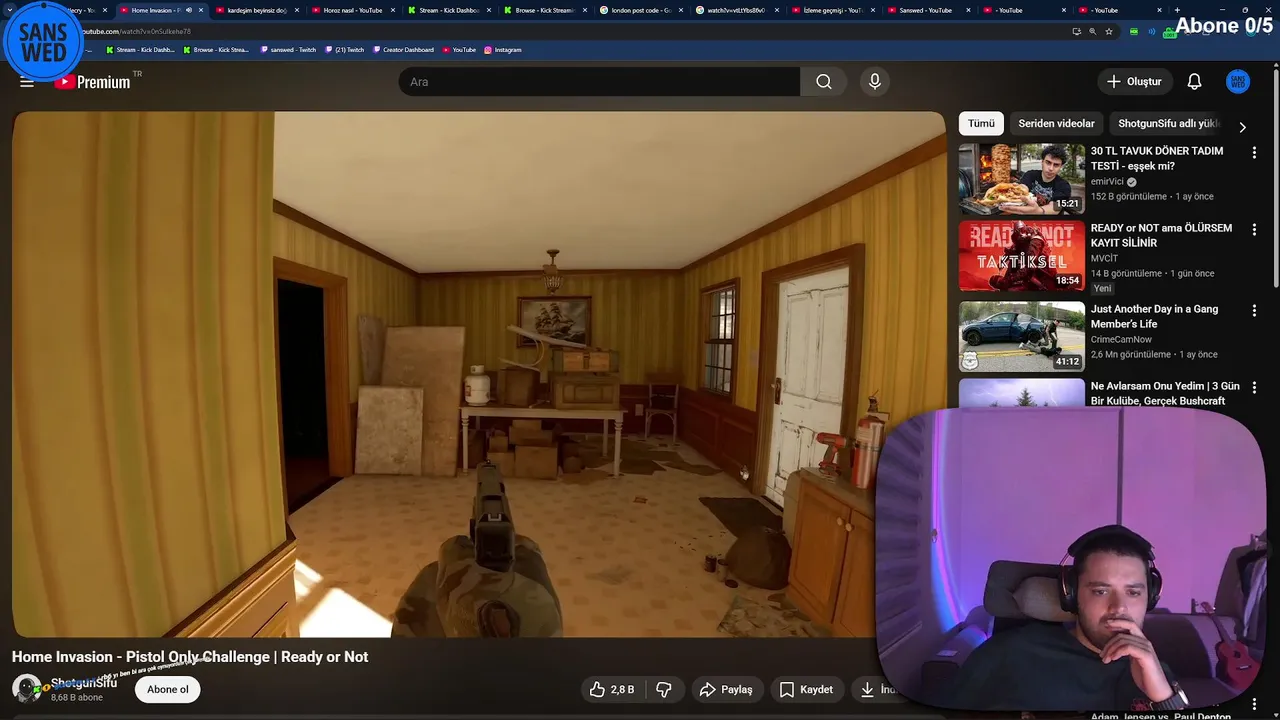Open Just Another Day Gang Member thumbnail
Viewport: 1280px width, 720px height.
[1021, 336]
